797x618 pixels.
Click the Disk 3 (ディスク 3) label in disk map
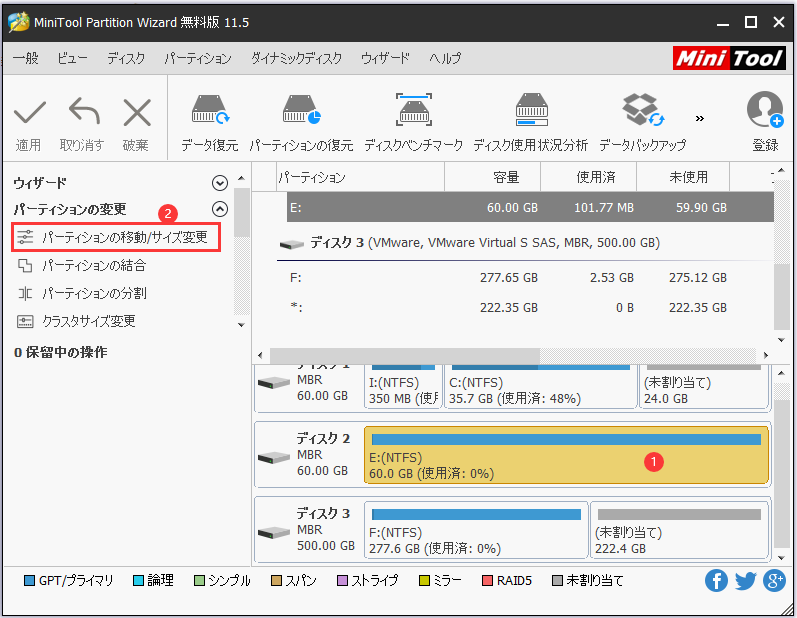coord(323,513)
